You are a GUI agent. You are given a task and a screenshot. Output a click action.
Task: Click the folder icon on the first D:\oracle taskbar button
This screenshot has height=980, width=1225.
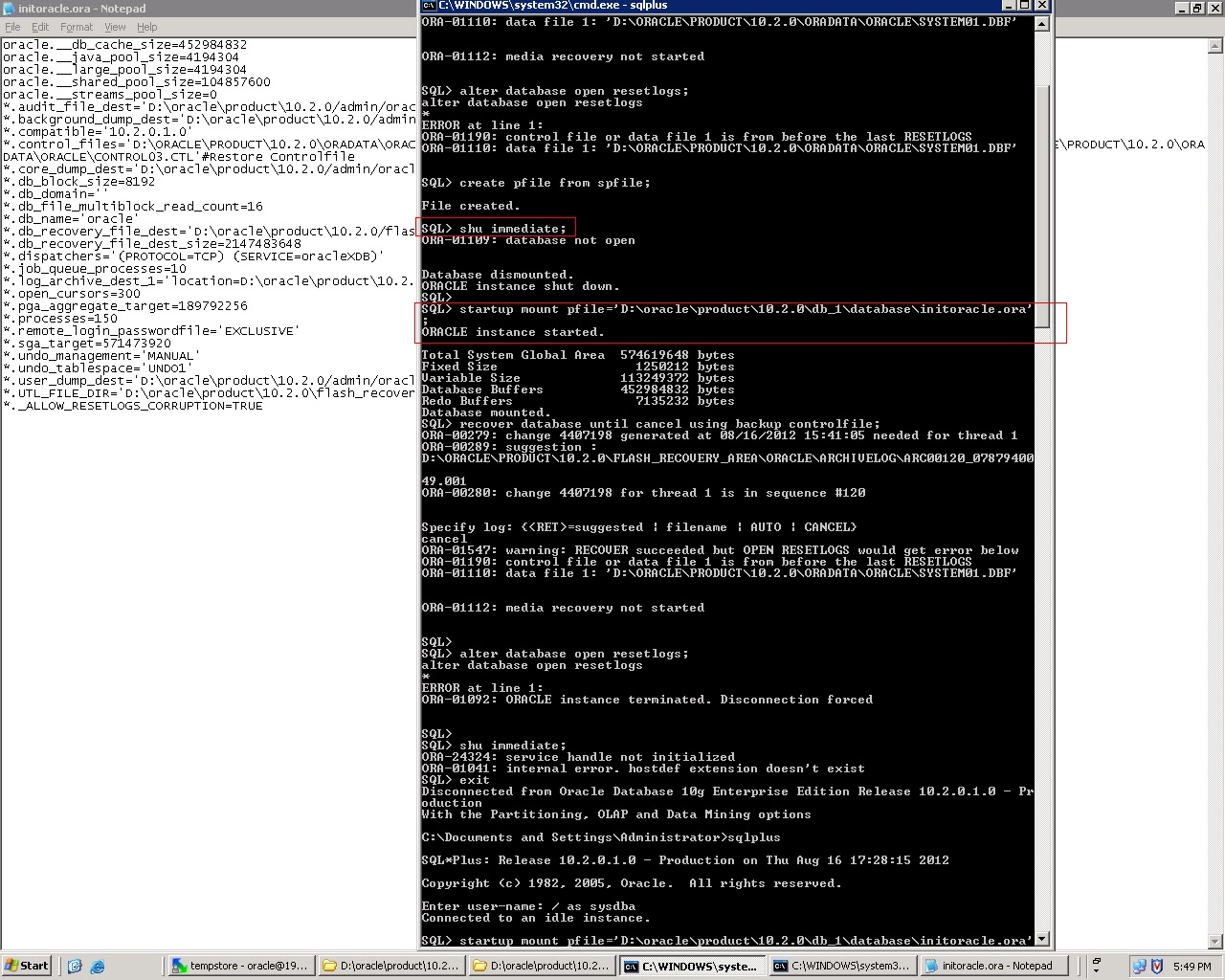(328, 966)
